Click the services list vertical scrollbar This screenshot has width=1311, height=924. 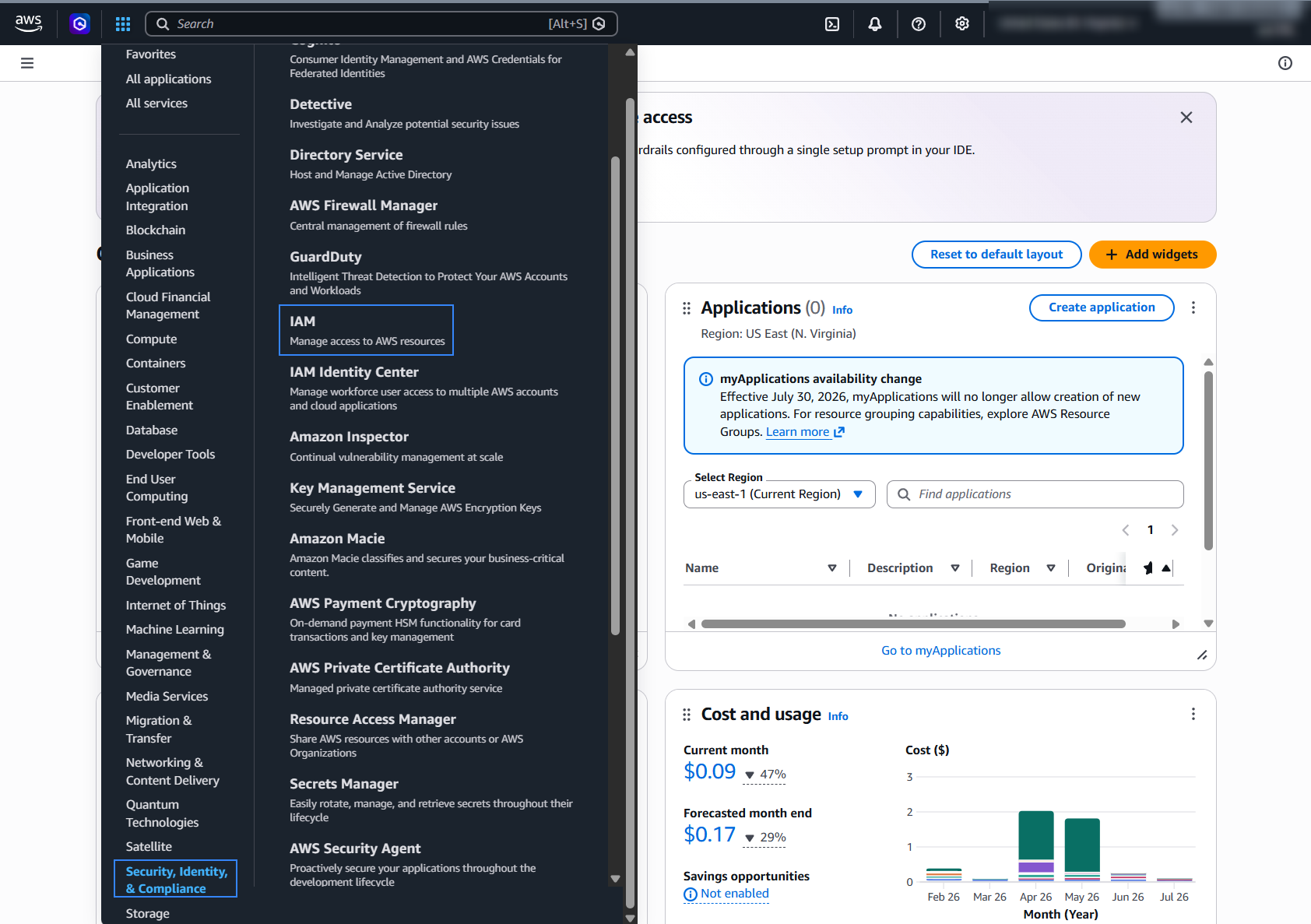pos(615,396)
